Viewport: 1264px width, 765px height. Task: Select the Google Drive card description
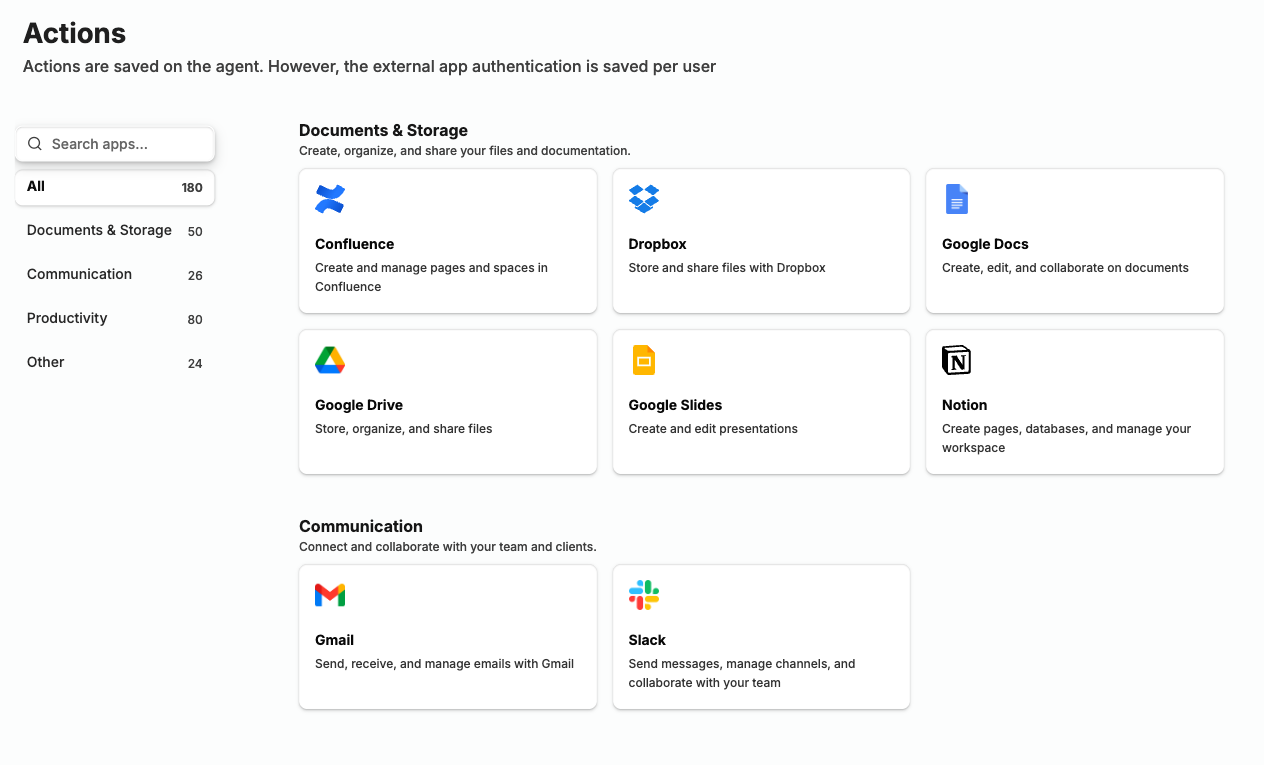(x=404, y=429)
